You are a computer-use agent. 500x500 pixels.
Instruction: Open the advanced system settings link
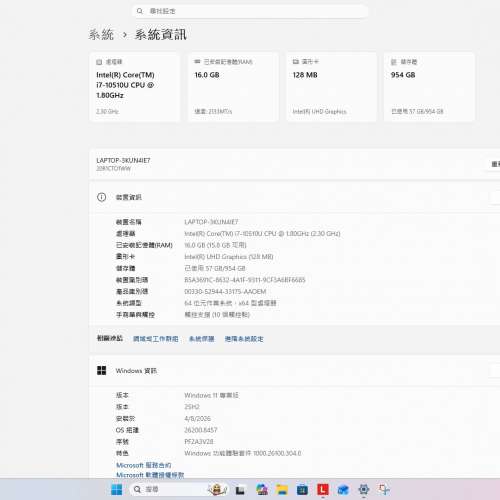[x=244, y=339]
